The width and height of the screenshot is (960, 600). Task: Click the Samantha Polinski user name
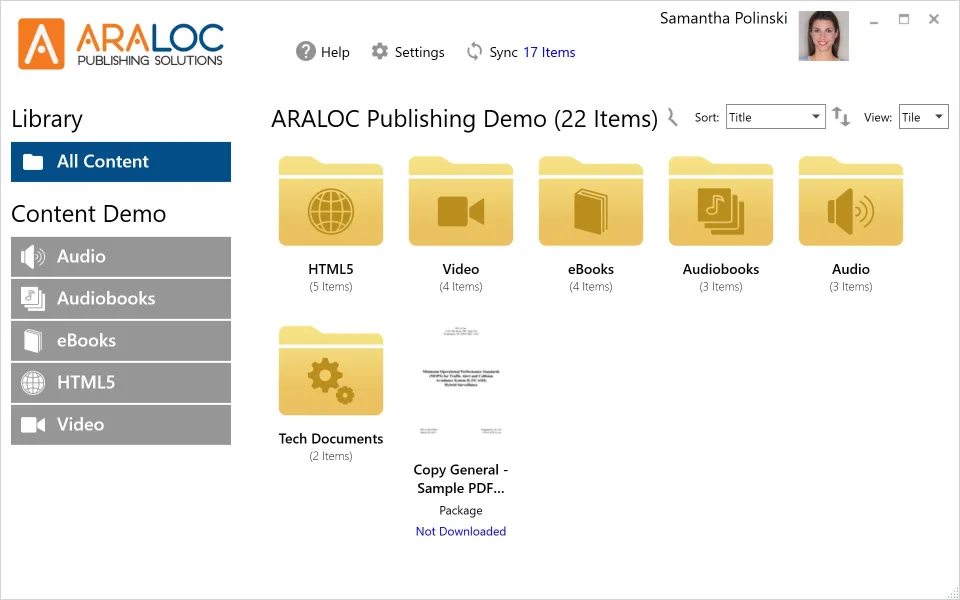click(x=723, y=19)
